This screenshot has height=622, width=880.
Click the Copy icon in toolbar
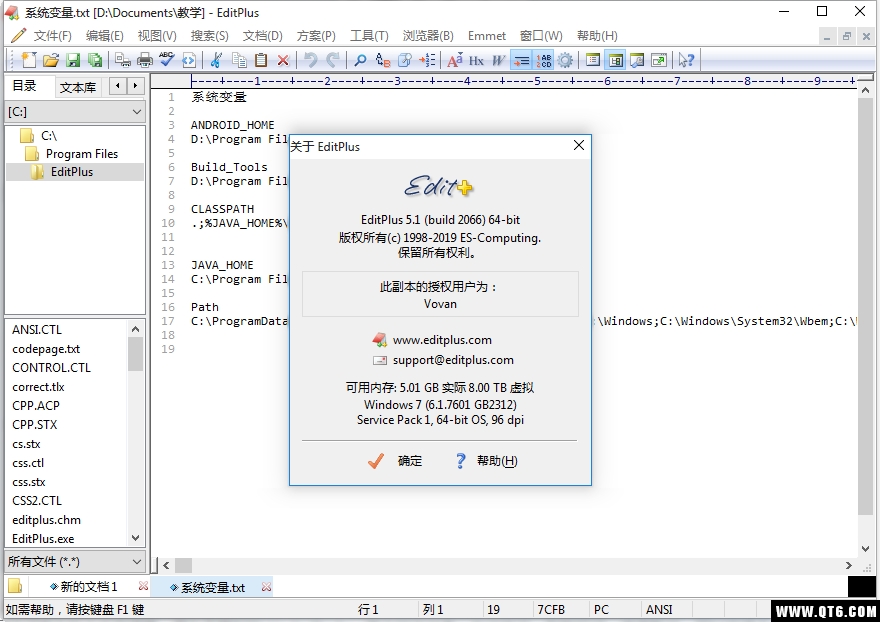(239, 60)
